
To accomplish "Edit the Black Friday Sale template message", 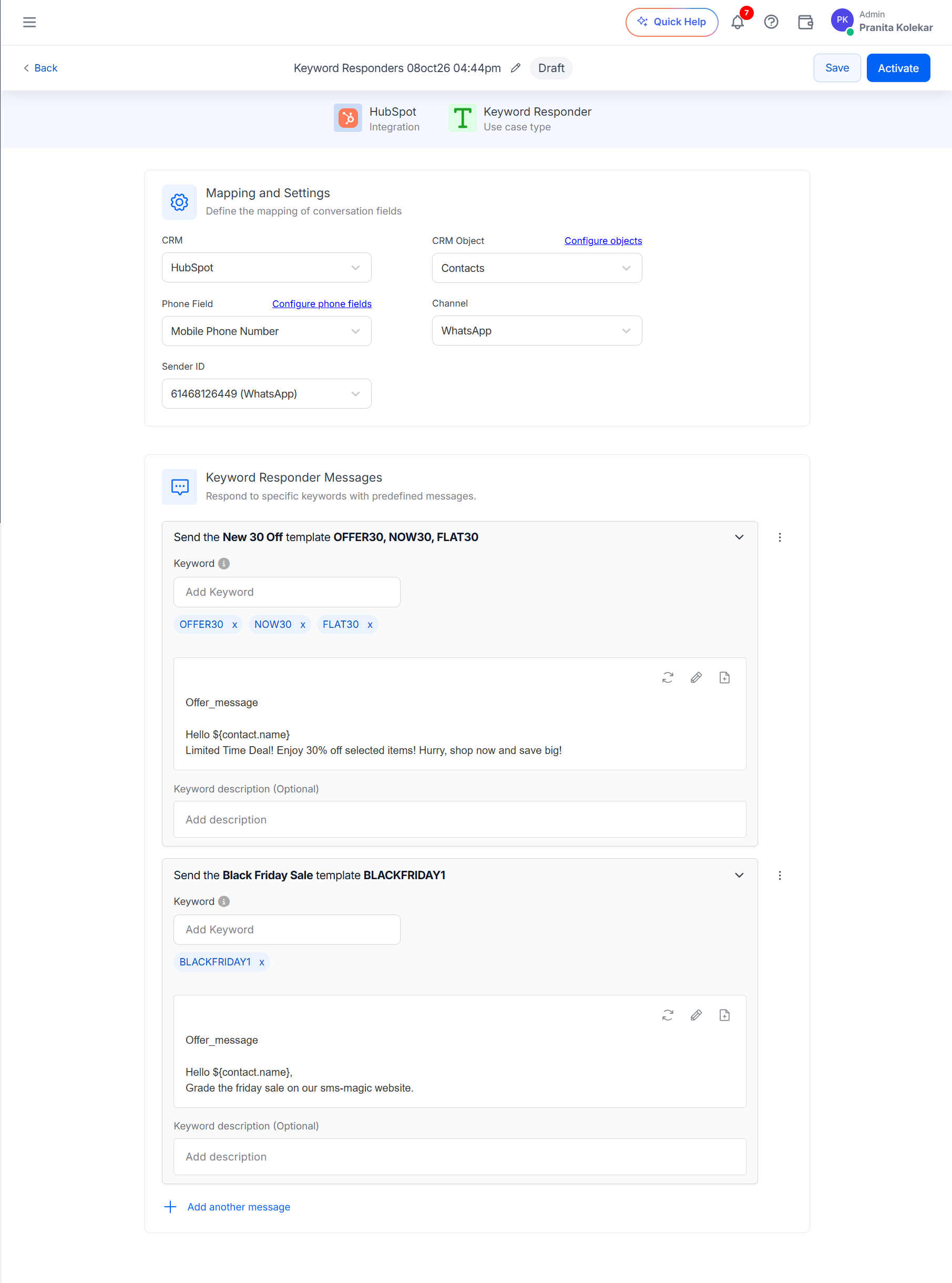I will coord(696,1015).
